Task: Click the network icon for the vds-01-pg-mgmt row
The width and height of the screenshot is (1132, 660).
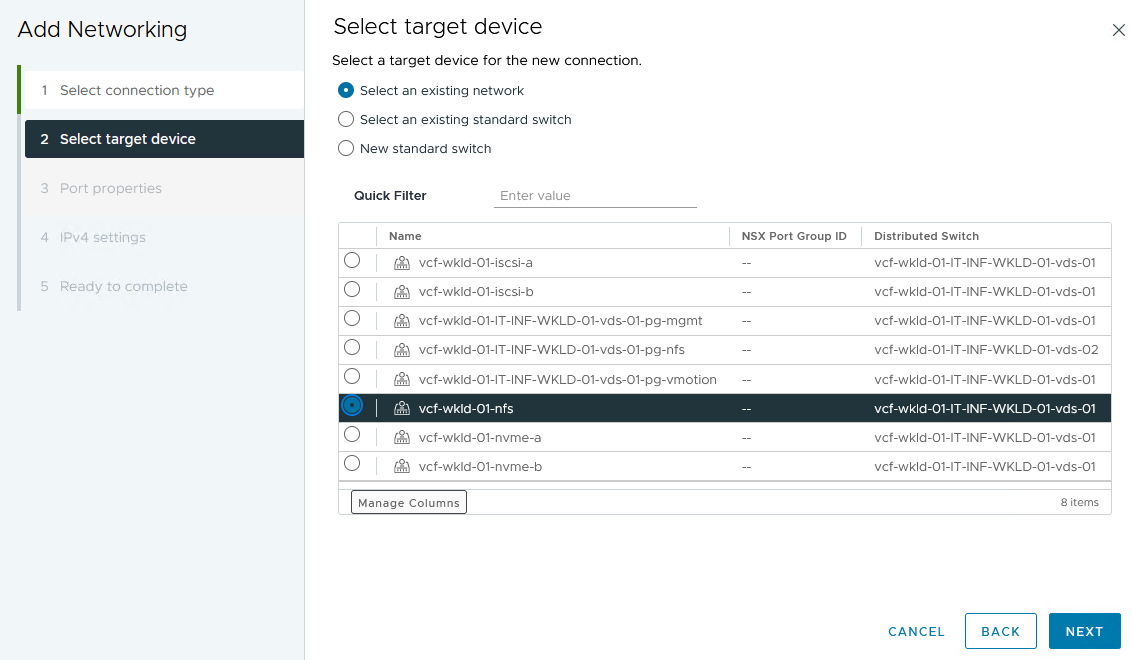Action: 402,321
